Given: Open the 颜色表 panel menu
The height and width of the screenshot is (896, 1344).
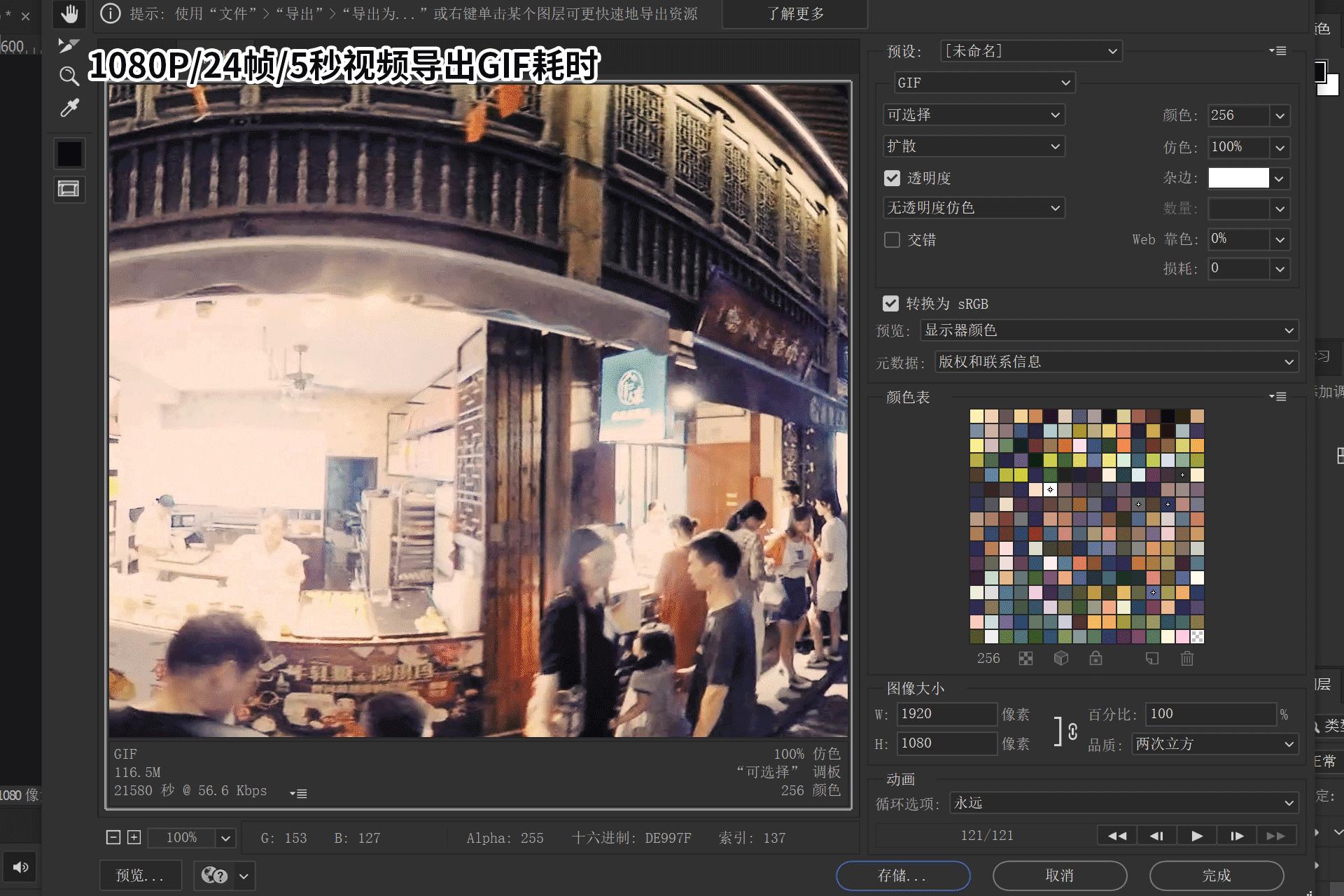Looking at the screenshot, I should (x=1277, y=397).
